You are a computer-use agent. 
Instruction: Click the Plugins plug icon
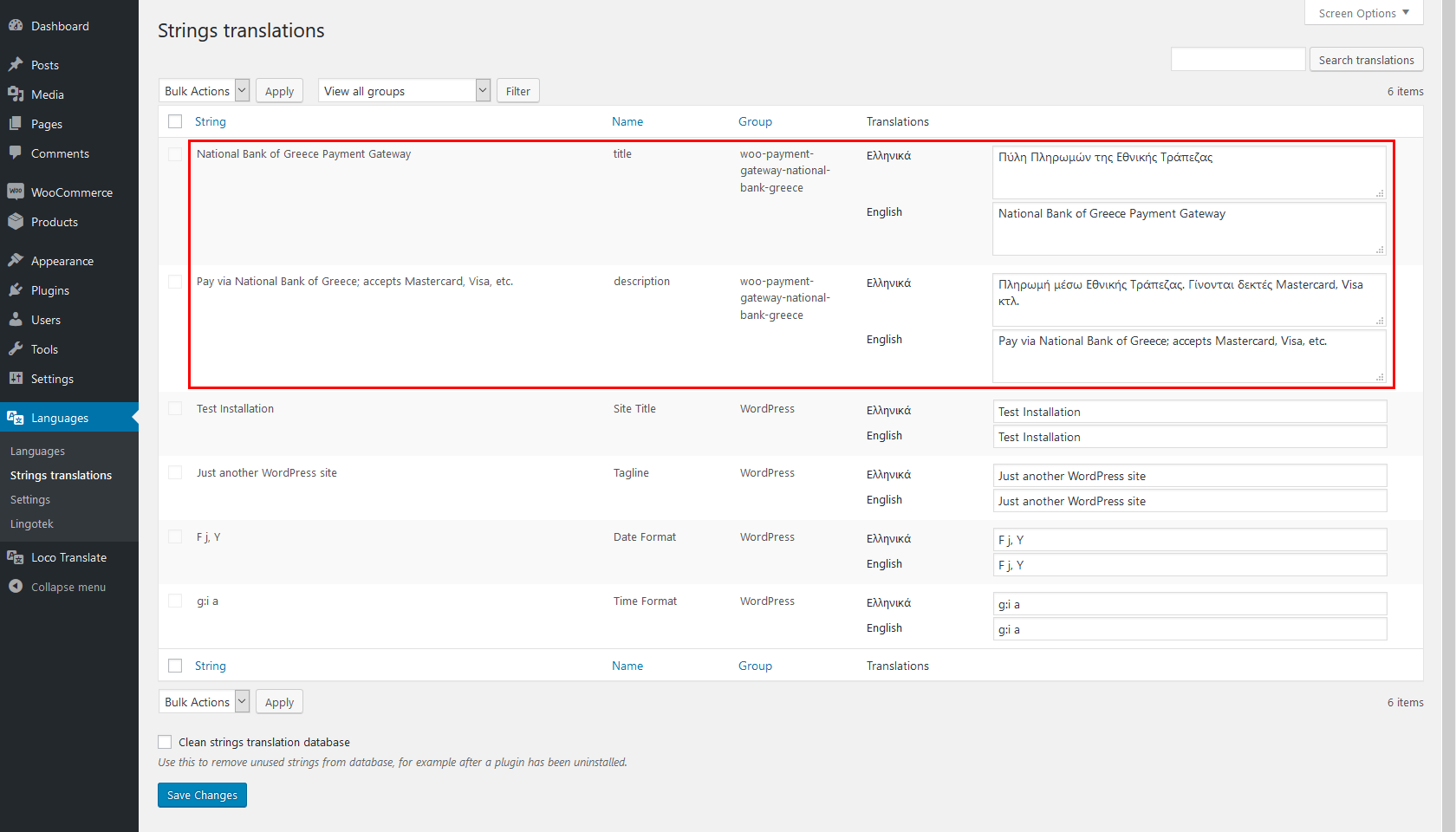[16, 290]
